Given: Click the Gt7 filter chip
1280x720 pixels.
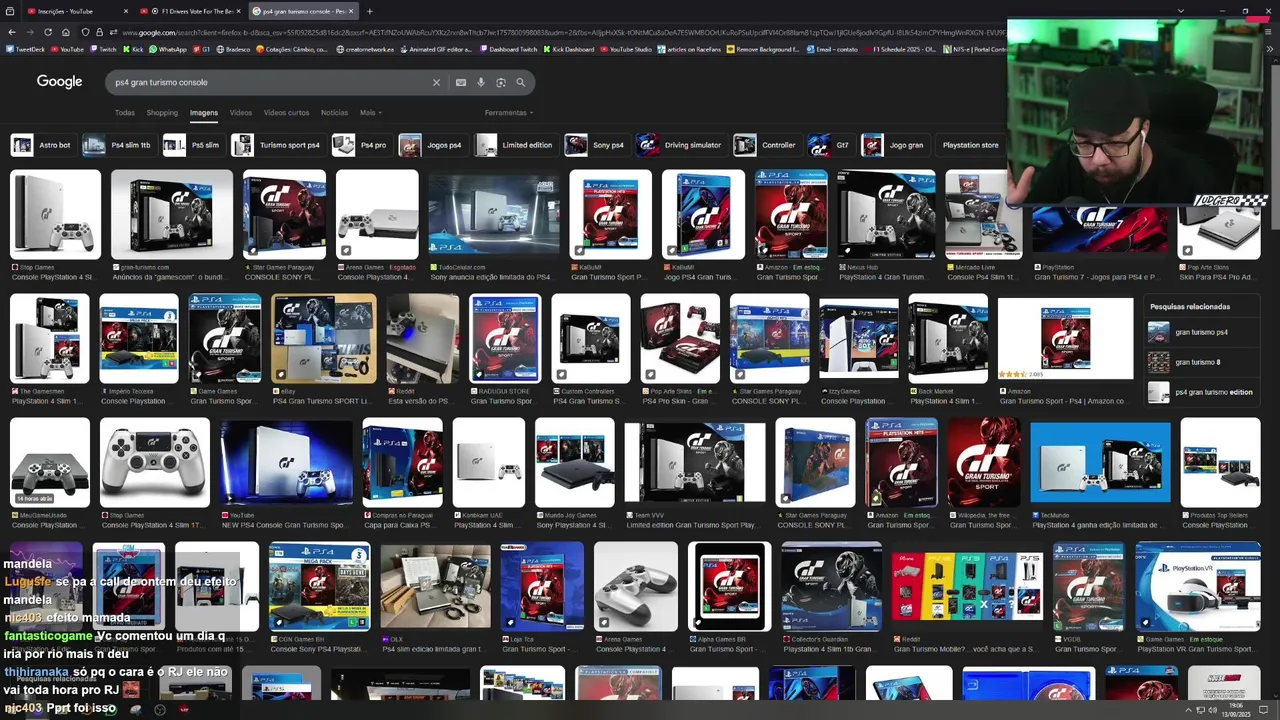Looking at the screenshot, I should [830, 145].
